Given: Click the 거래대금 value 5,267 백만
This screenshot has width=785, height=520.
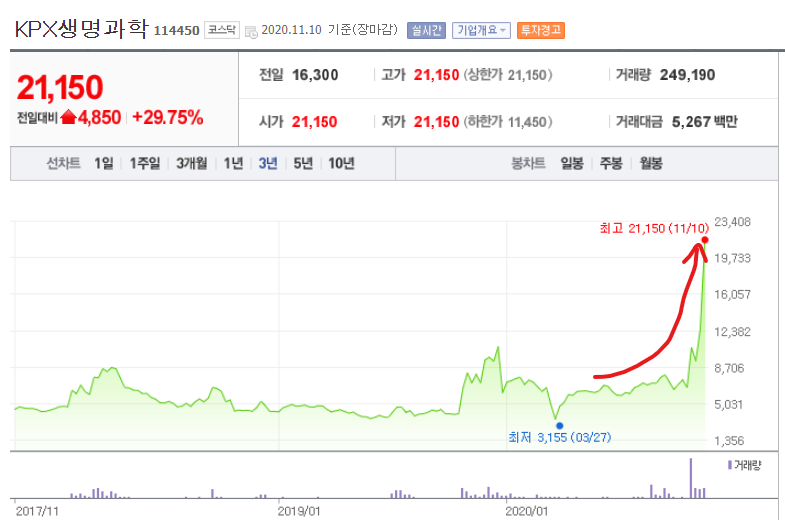Looking at the screenshot, I should [x=704, y=122].
